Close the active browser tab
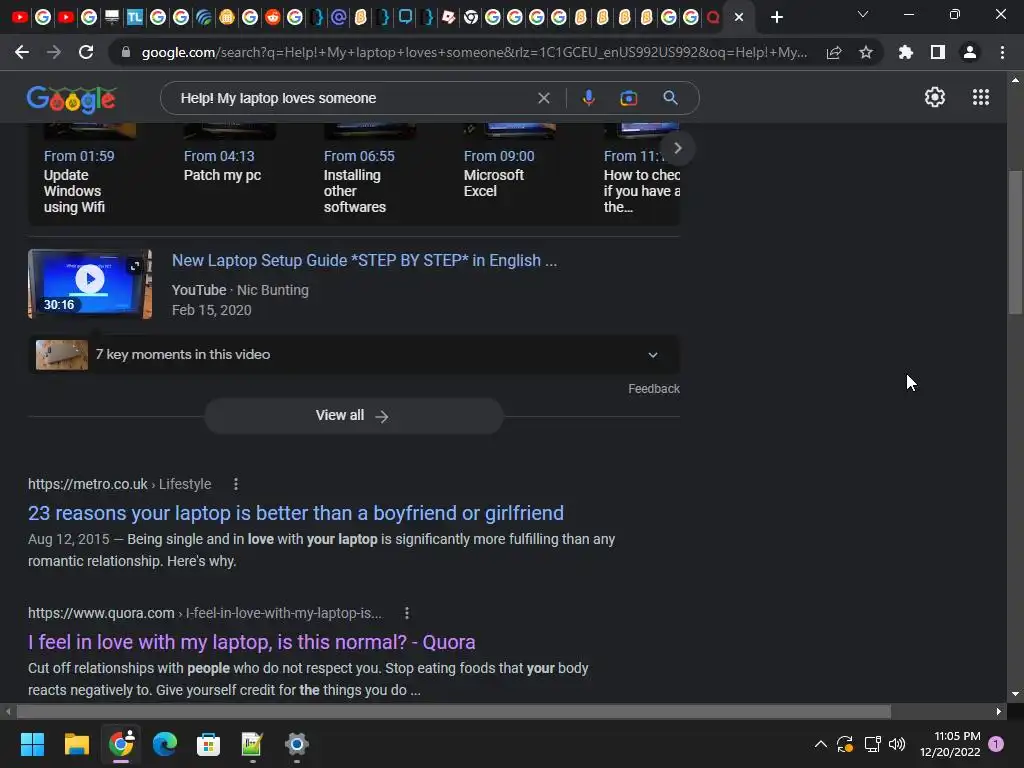The image size is (1024, 768). (739, 17)
